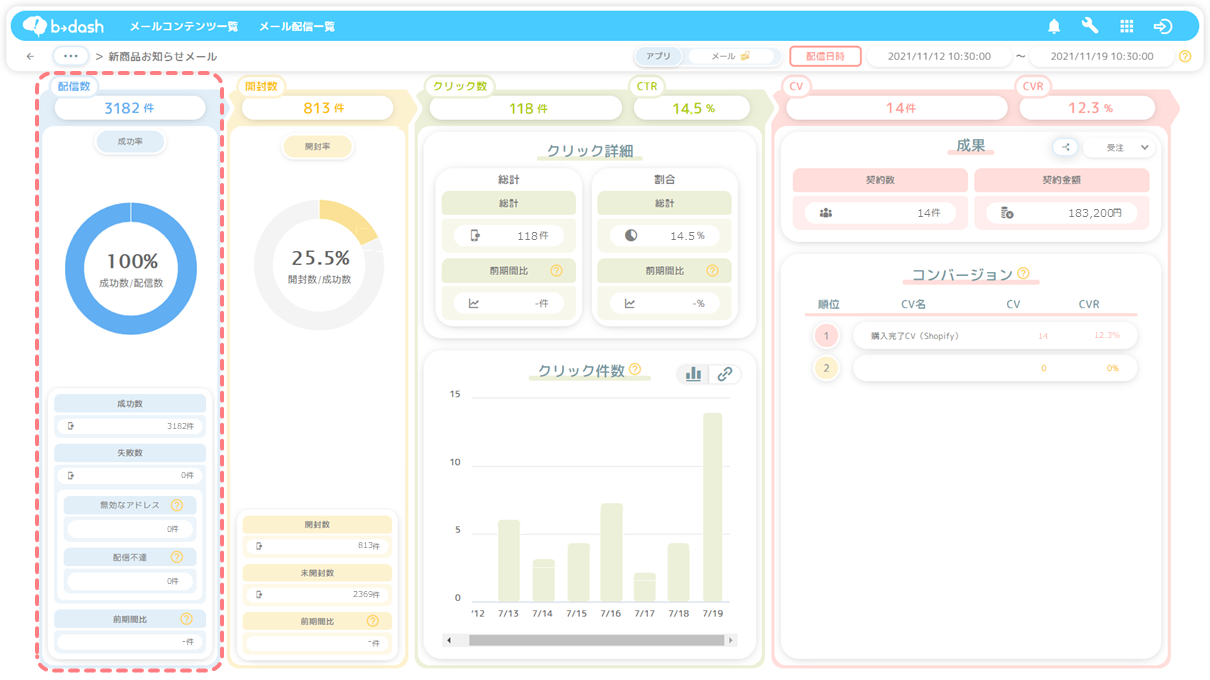Select the メール toggle option
Image resolution: width=1210 pixels, height=680 pixels.
click(x=730, y=57)
